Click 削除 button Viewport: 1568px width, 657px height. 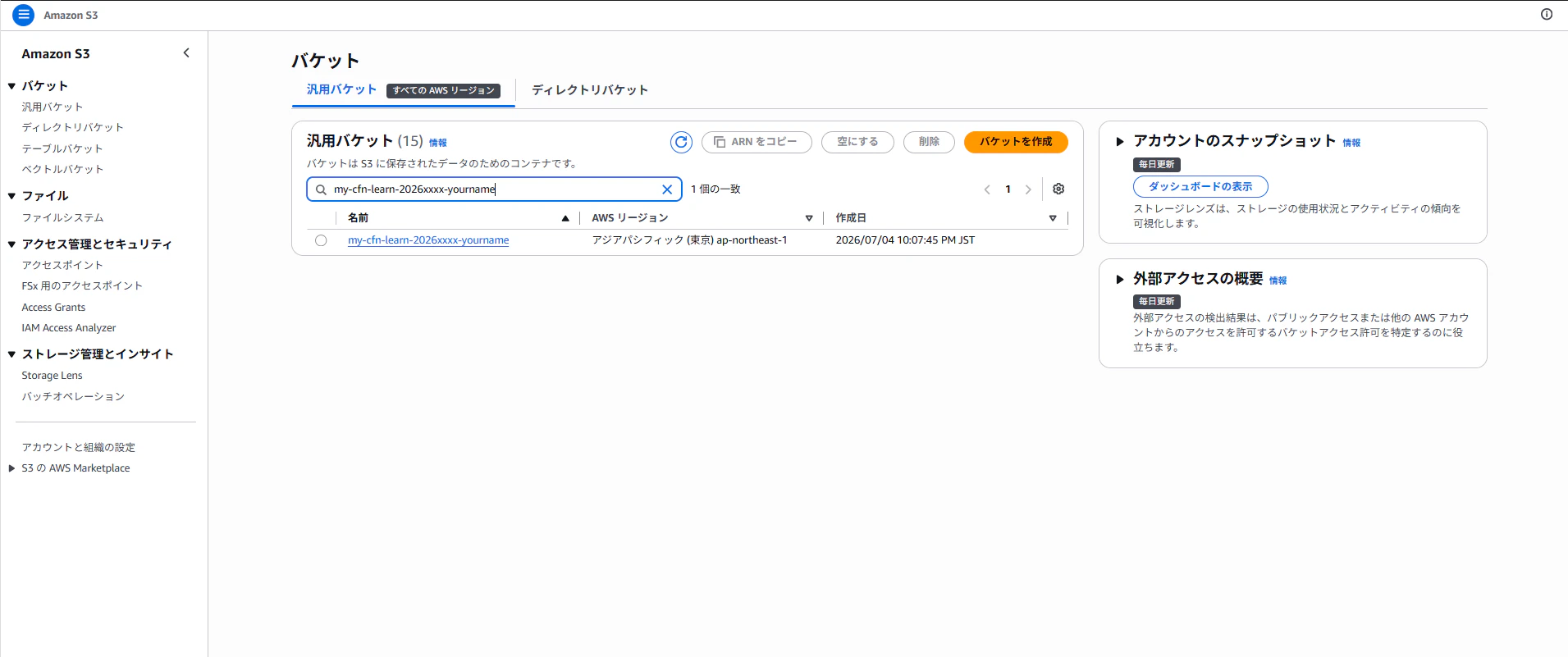(929, 142)
